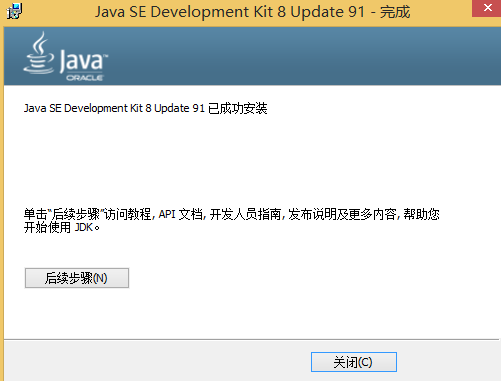Click the Java wordmark in the banner

tap(84, 61)
